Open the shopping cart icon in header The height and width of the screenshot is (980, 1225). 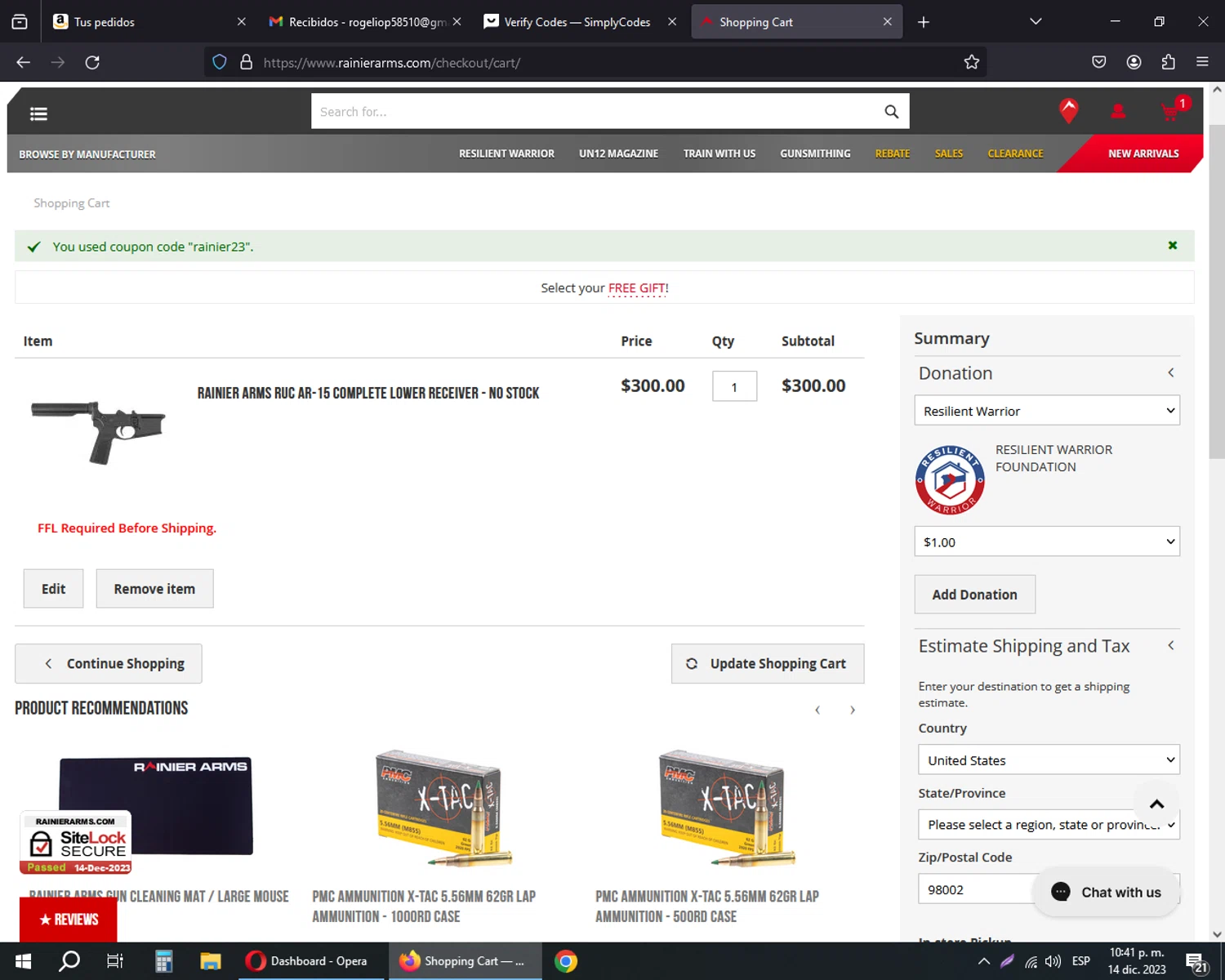click(x=1171, y=111)
